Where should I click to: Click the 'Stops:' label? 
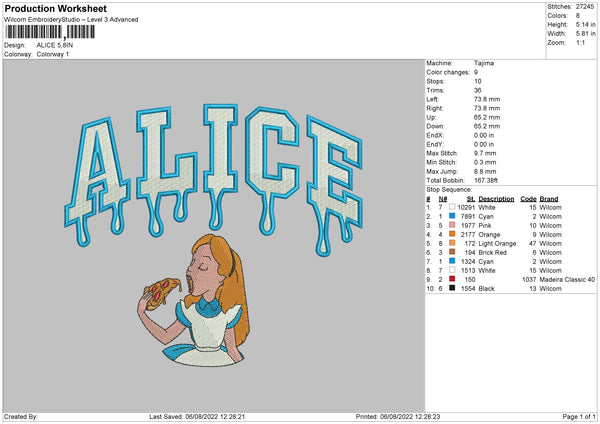(x=435, y=81)
